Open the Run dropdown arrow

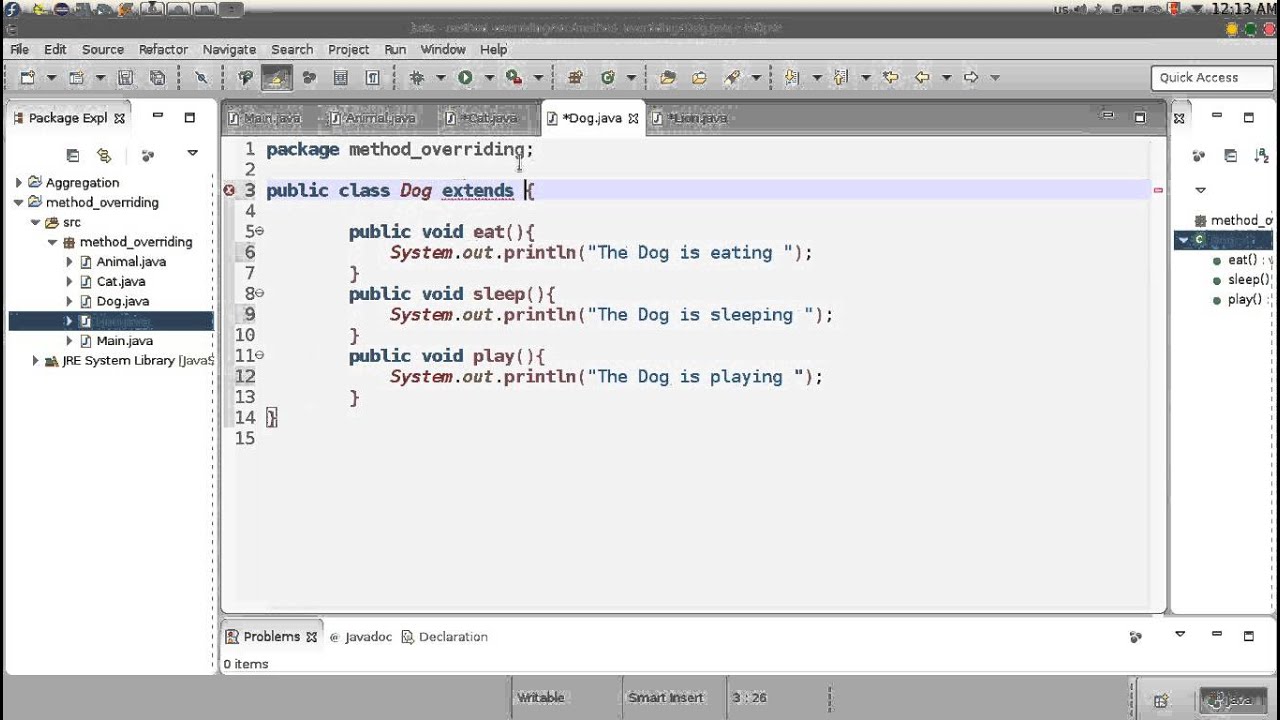pyautogui.click(x=489, y=77)
